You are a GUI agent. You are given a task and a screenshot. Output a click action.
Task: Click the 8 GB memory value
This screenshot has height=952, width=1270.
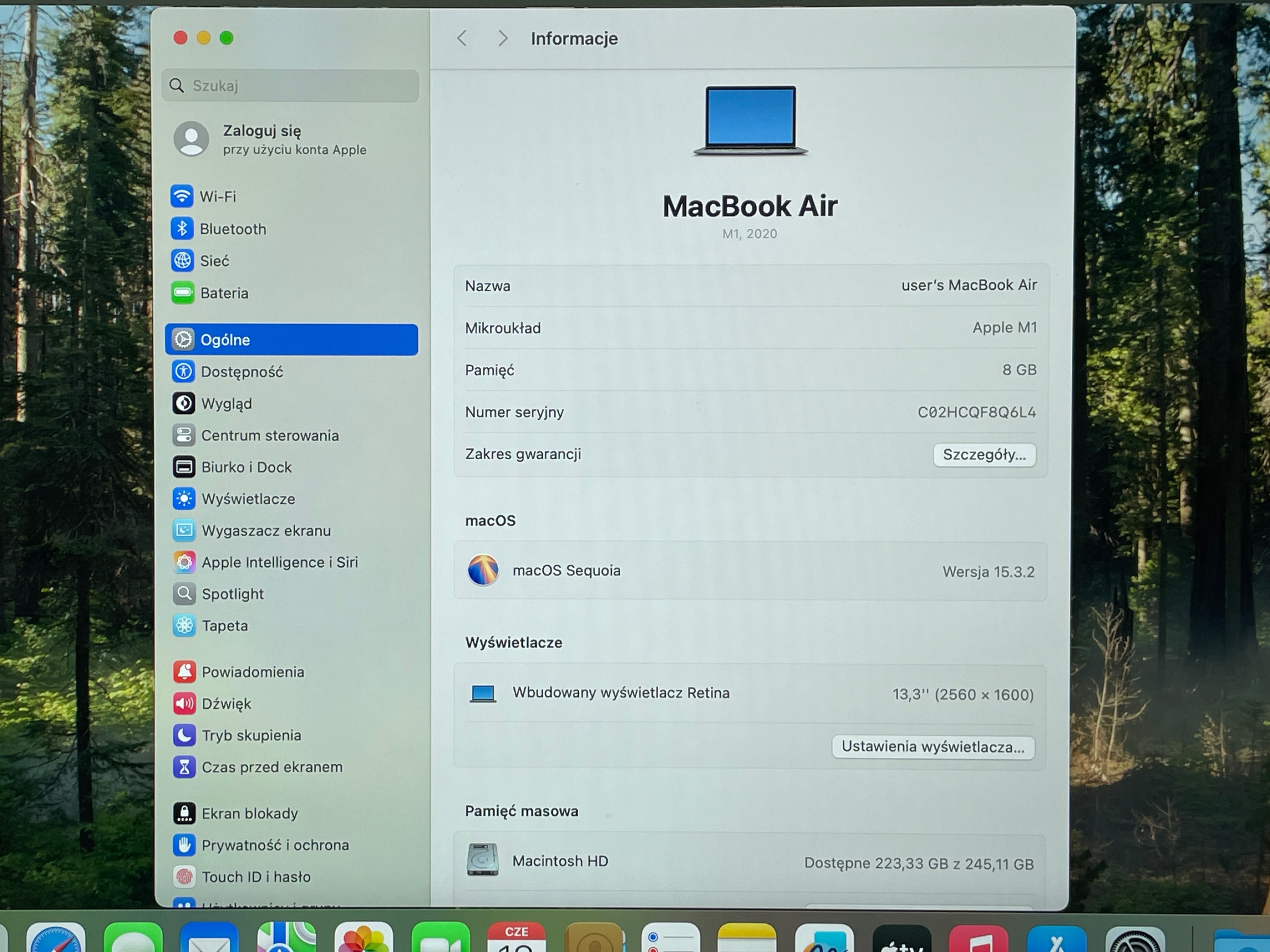1020,370
